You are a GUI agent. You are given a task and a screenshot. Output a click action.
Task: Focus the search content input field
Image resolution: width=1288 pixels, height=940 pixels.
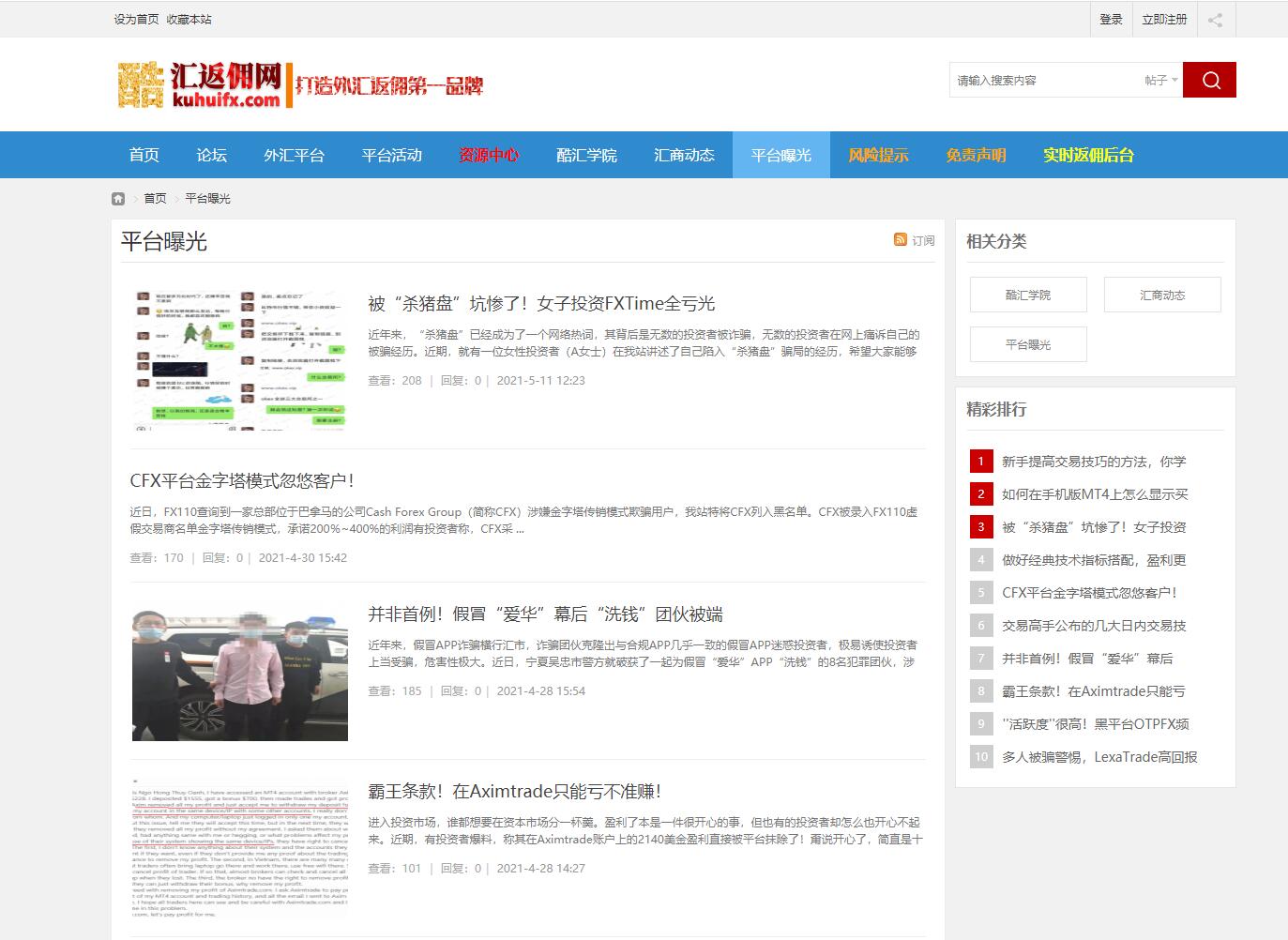tap(1041, 81)
